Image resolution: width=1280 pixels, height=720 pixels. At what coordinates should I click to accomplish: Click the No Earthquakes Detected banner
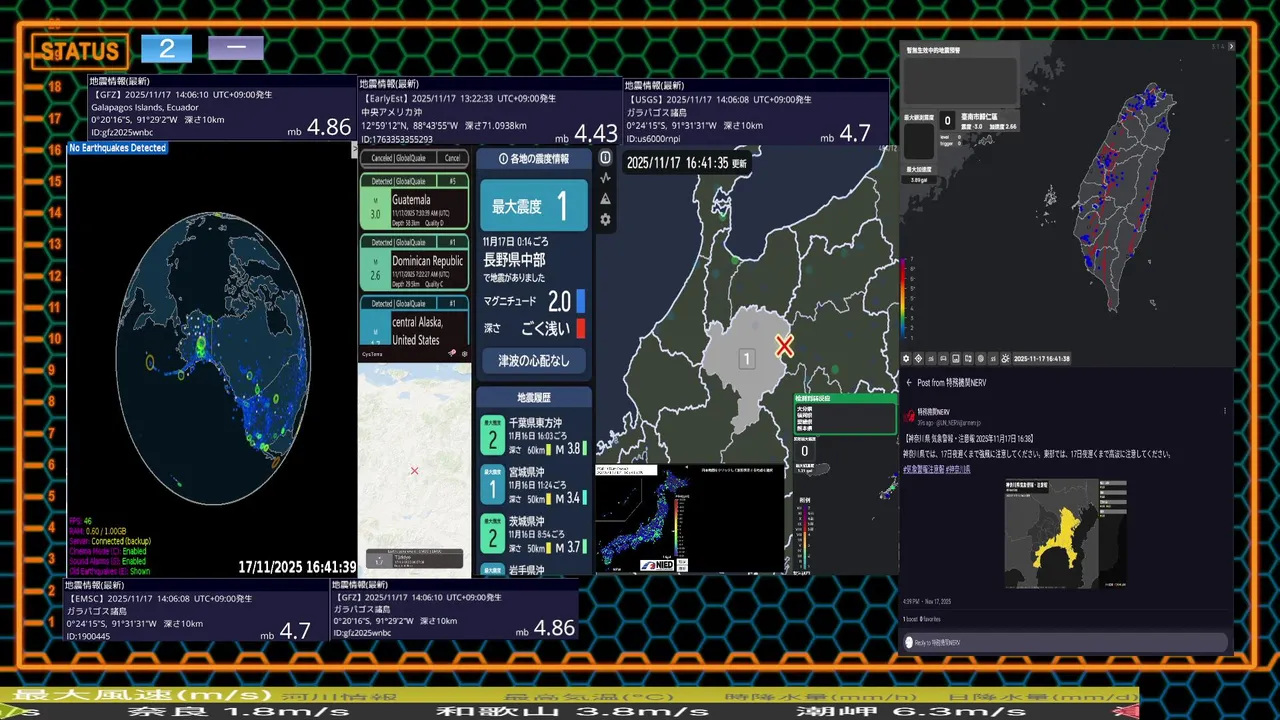coord(117,148)
